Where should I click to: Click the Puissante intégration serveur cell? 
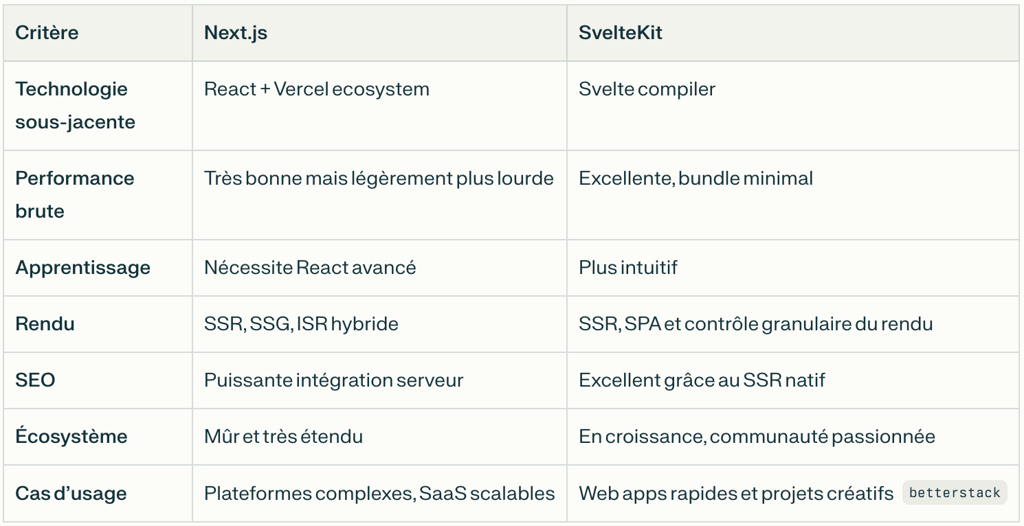(x=333, y=380)
